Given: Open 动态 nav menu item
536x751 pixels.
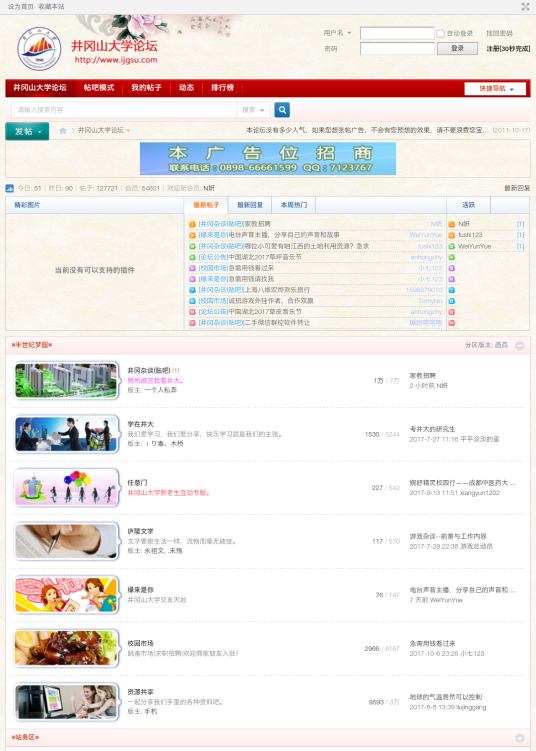Looking at the screenshot, I should tap(186, 88).
